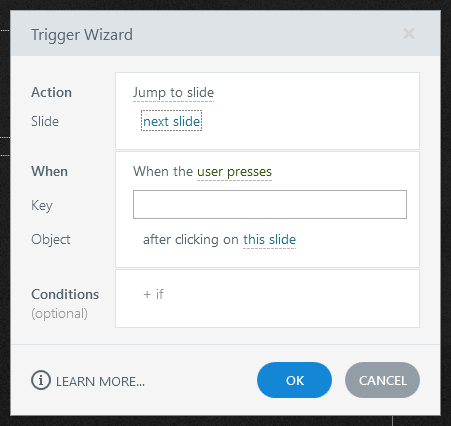
Task: Click the info icon beside Learn More
Action: pos(41,380)
